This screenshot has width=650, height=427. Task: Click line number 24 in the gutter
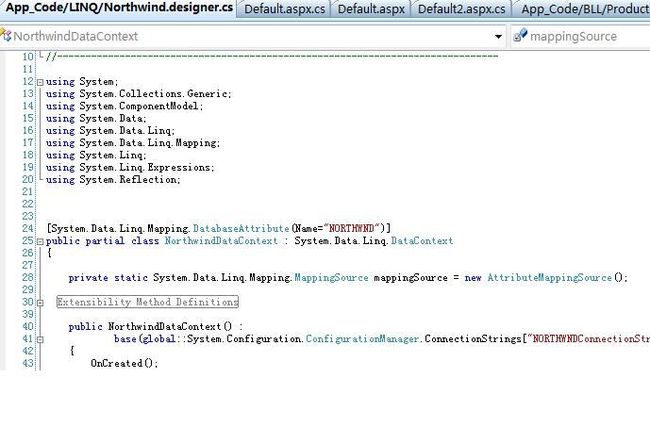coord(27,228)
